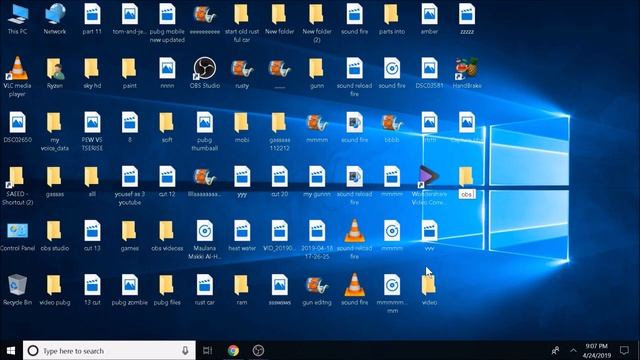Image resolution: width=640 pixels, height=360 pixels.
Task: Select the 'SAEED - Shortcut (2)' folder shortcut
Action: [17, 185]
